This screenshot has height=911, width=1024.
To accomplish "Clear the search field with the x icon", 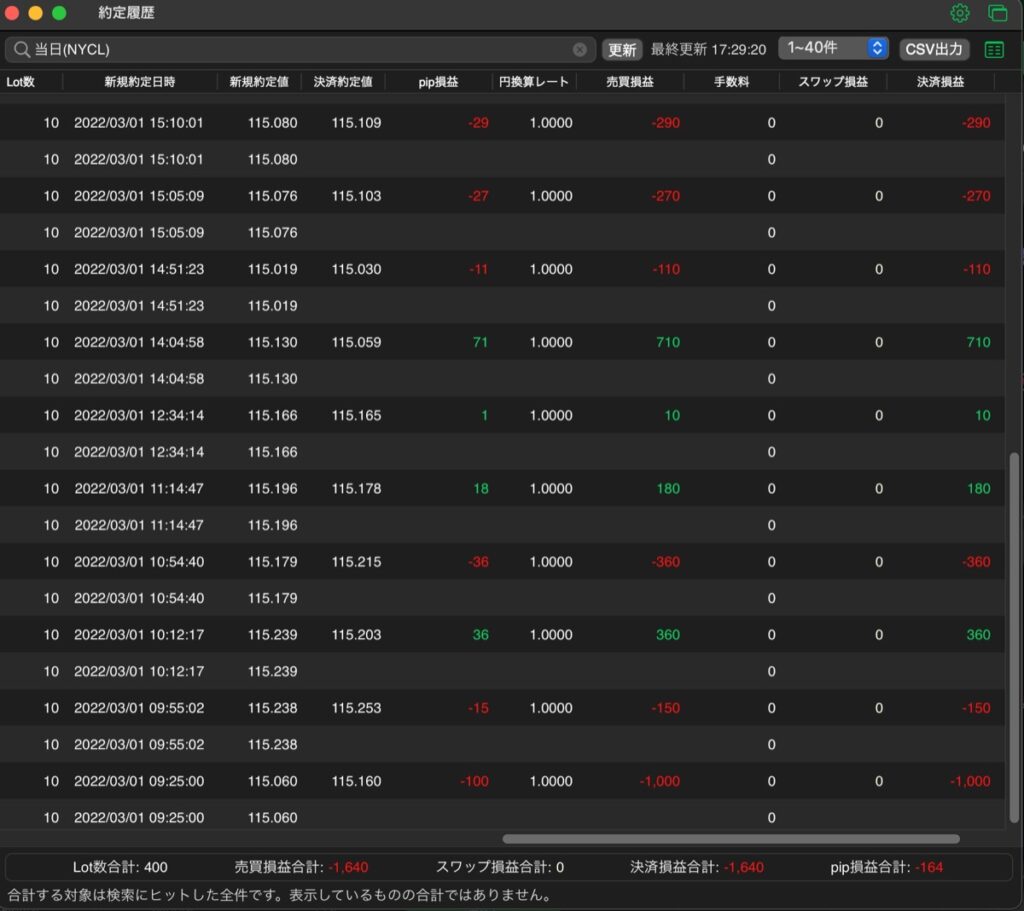I will tap(579, 50).
